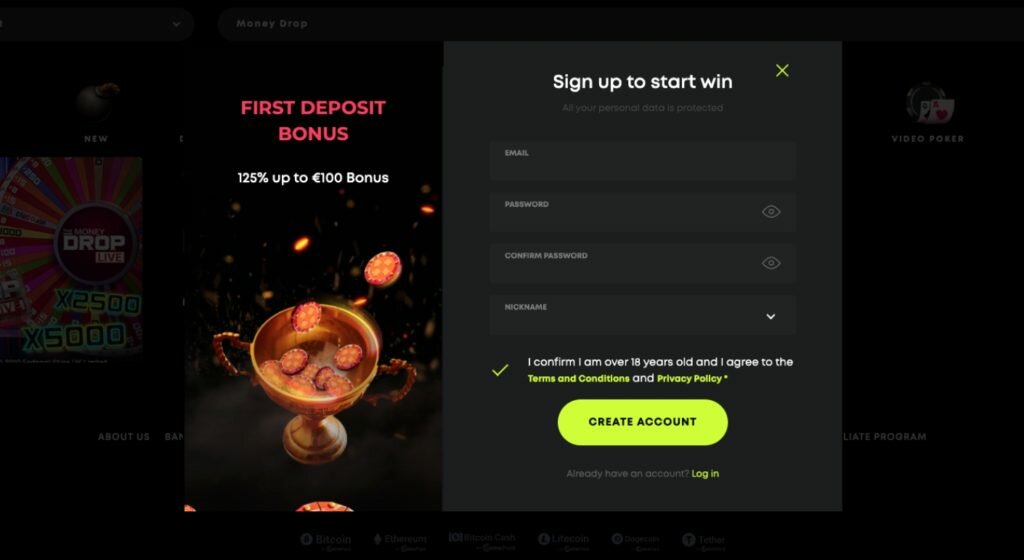
Task: Click the Ethereum payment icon
Action: coord(400,540)
